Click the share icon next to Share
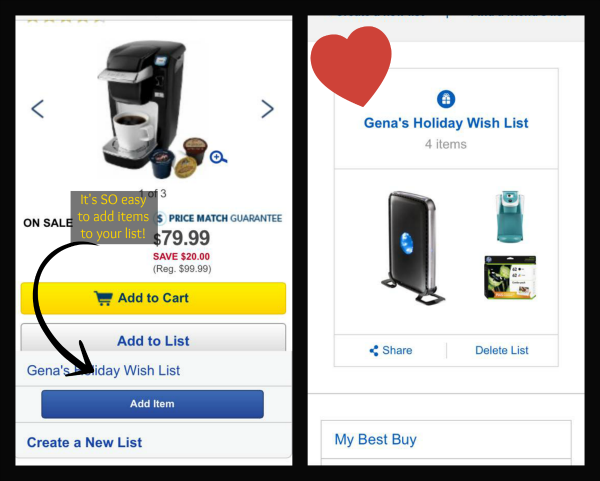 click(374, 351)
